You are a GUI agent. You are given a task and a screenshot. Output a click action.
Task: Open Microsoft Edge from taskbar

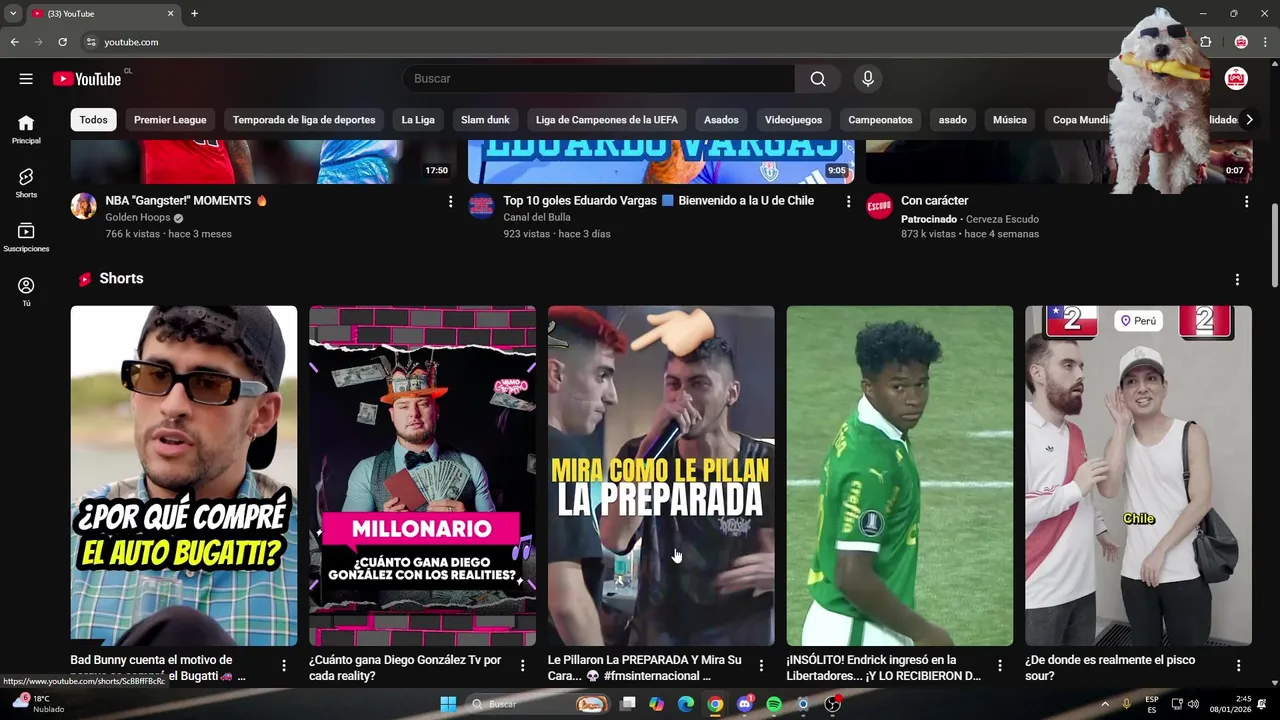click(686, 704)
